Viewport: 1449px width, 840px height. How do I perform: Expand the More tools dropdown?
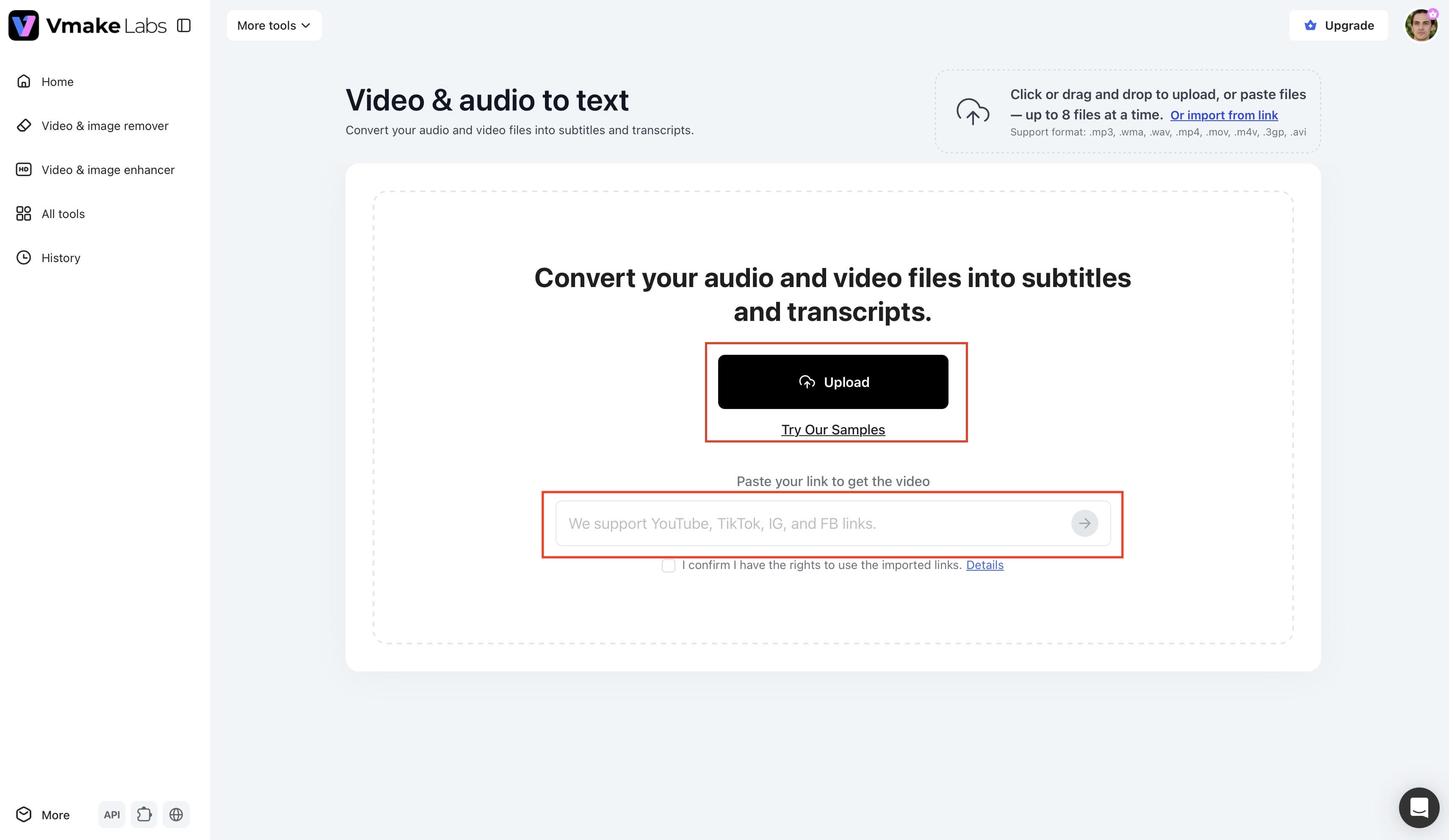[x=274, y=25]
